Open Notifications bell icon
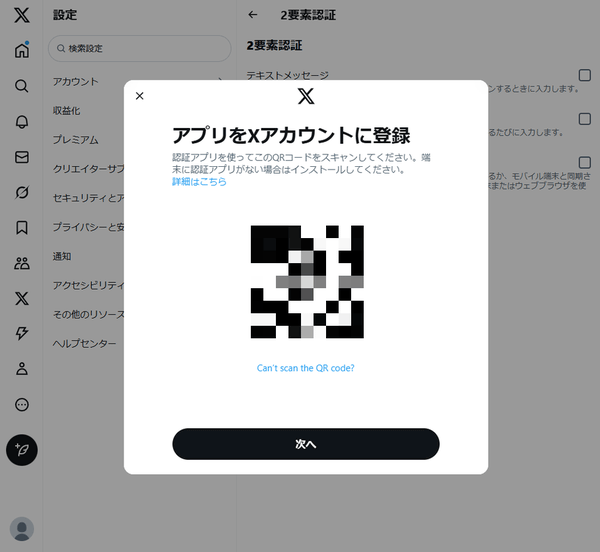 pyautogui.click(x=22, y=122)
